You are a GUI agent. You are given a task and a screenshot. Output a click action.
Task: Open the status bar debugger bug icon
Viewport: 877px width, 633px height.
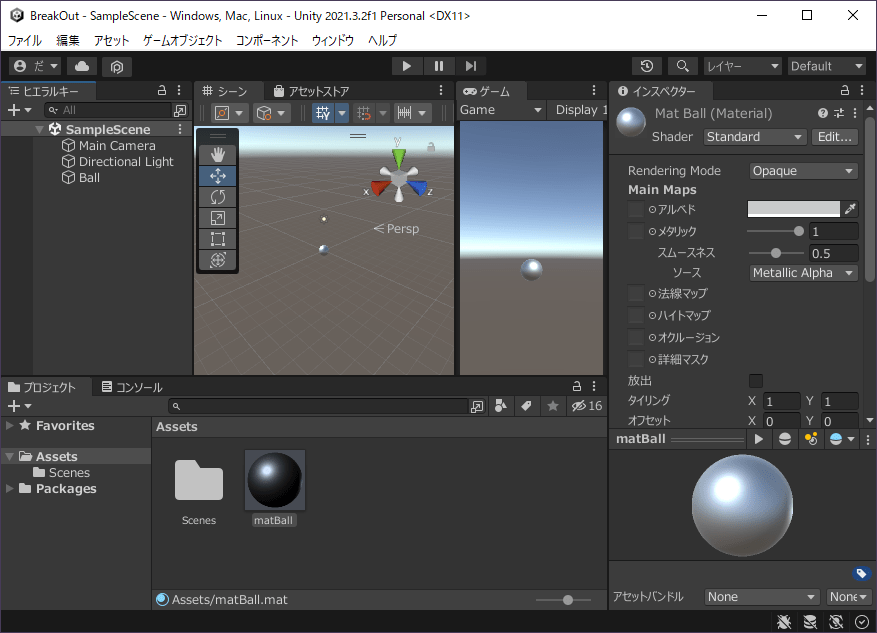pos(784,621)
